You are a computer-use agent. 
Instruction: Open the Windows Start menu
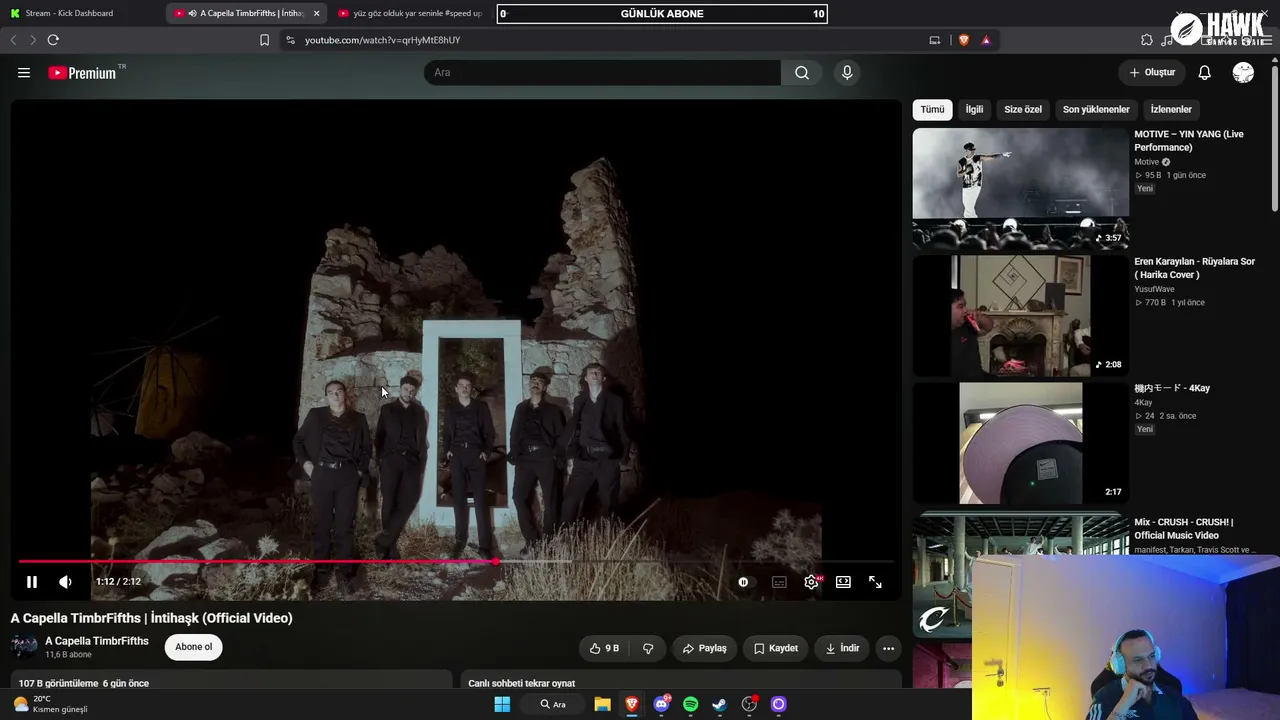(x=502, y=704)
